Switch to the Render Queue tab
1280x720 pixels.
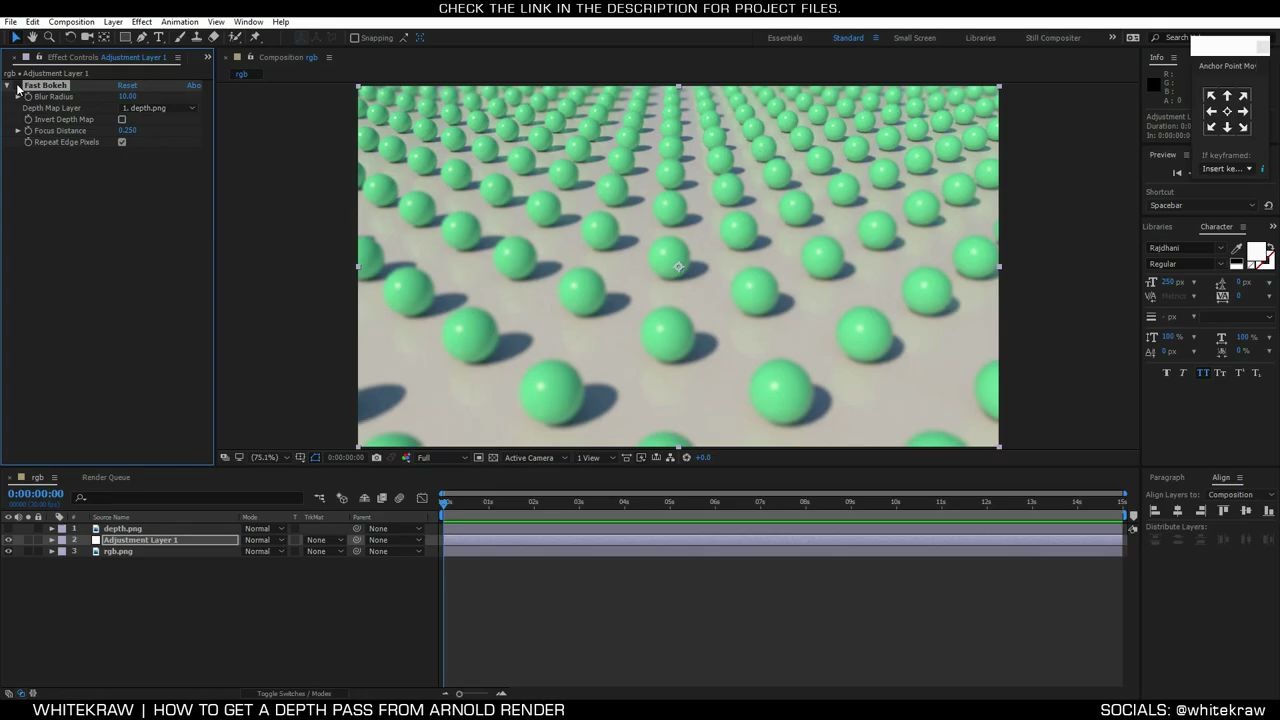[106, 477]
